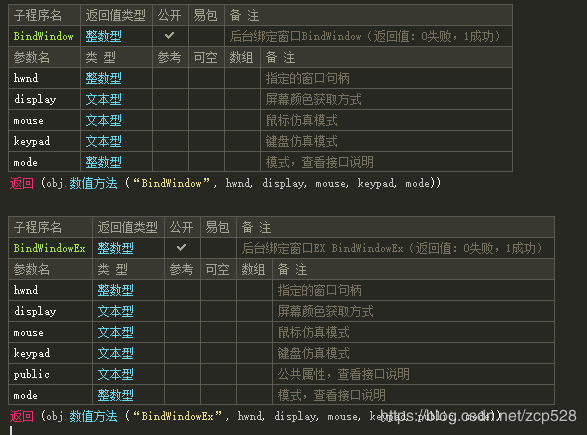Click 可空 header of BindWindow table
The image size is (587, 435).
point(206,57)
